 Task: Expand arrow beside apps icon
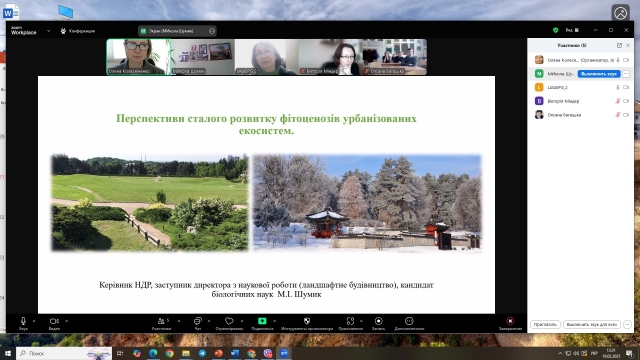(361, 321)
